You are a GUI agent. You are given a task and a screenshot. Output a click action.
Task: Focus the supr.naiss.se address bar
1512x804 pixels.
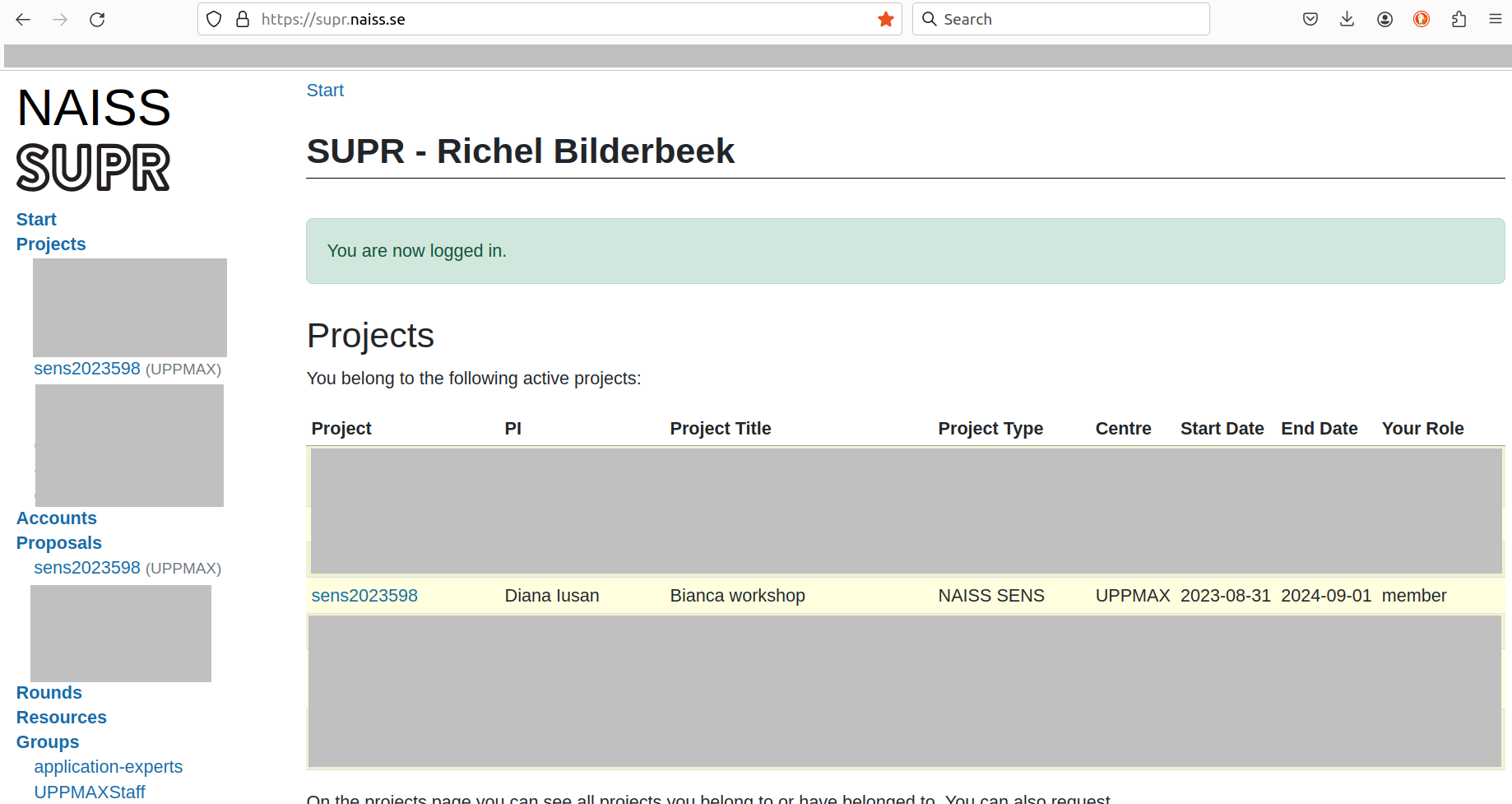[x=550, y=19]
